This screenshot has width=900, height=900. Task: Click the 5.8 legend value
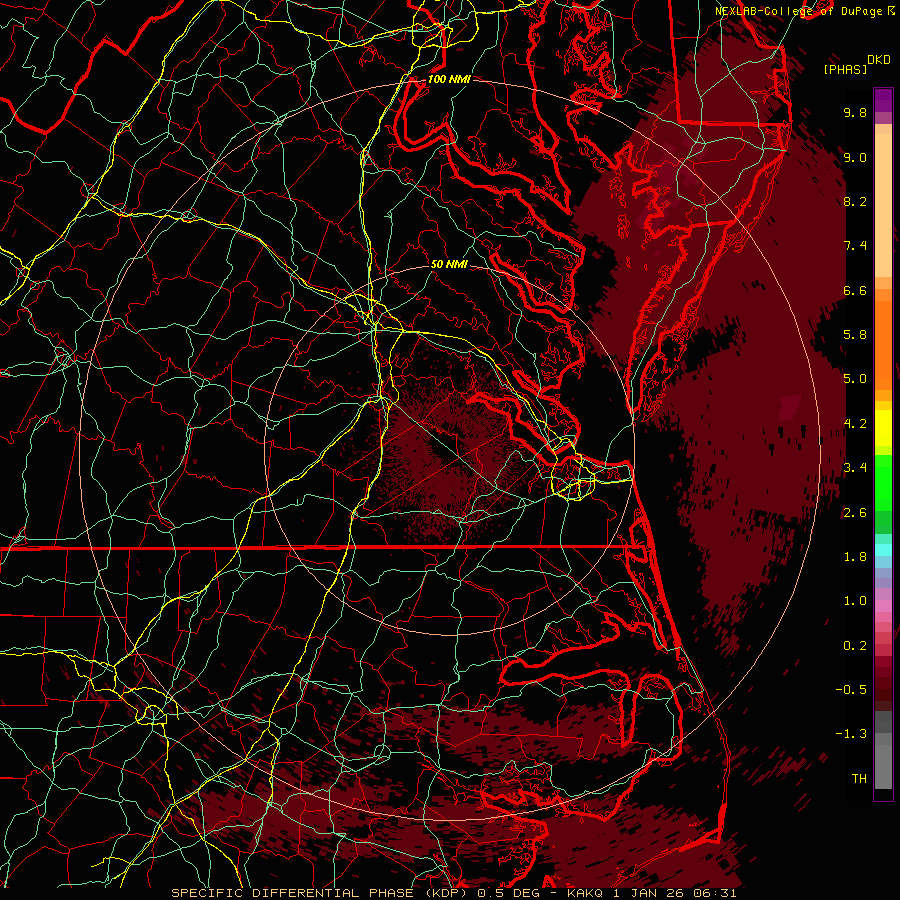(x=855, y=335)
